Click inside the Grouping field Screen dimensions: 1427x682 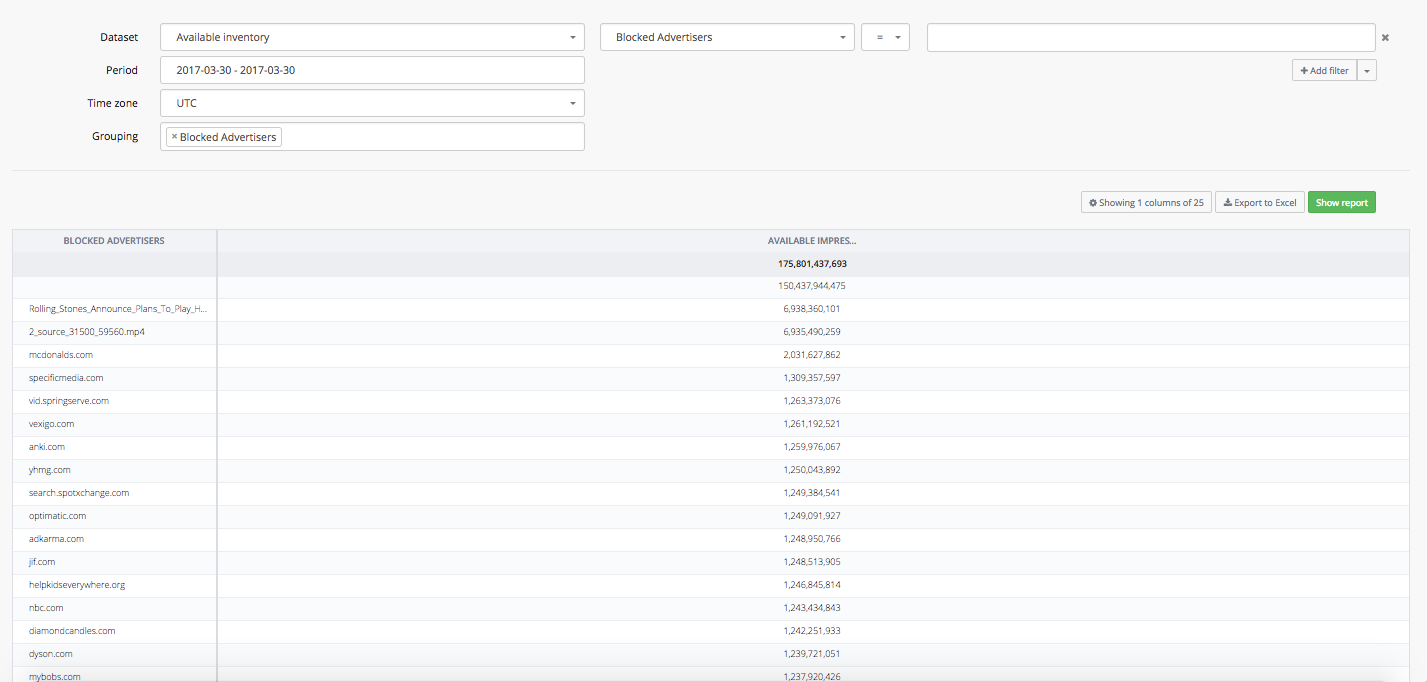click(x=430, y=137)
